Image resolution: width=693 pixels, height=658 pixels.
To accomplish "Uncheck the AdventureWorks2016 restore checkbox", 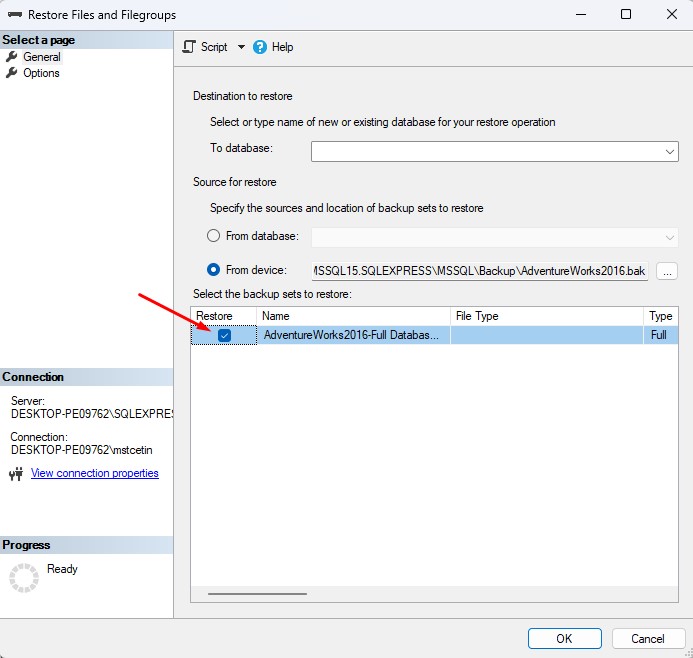I will [225, 335].
